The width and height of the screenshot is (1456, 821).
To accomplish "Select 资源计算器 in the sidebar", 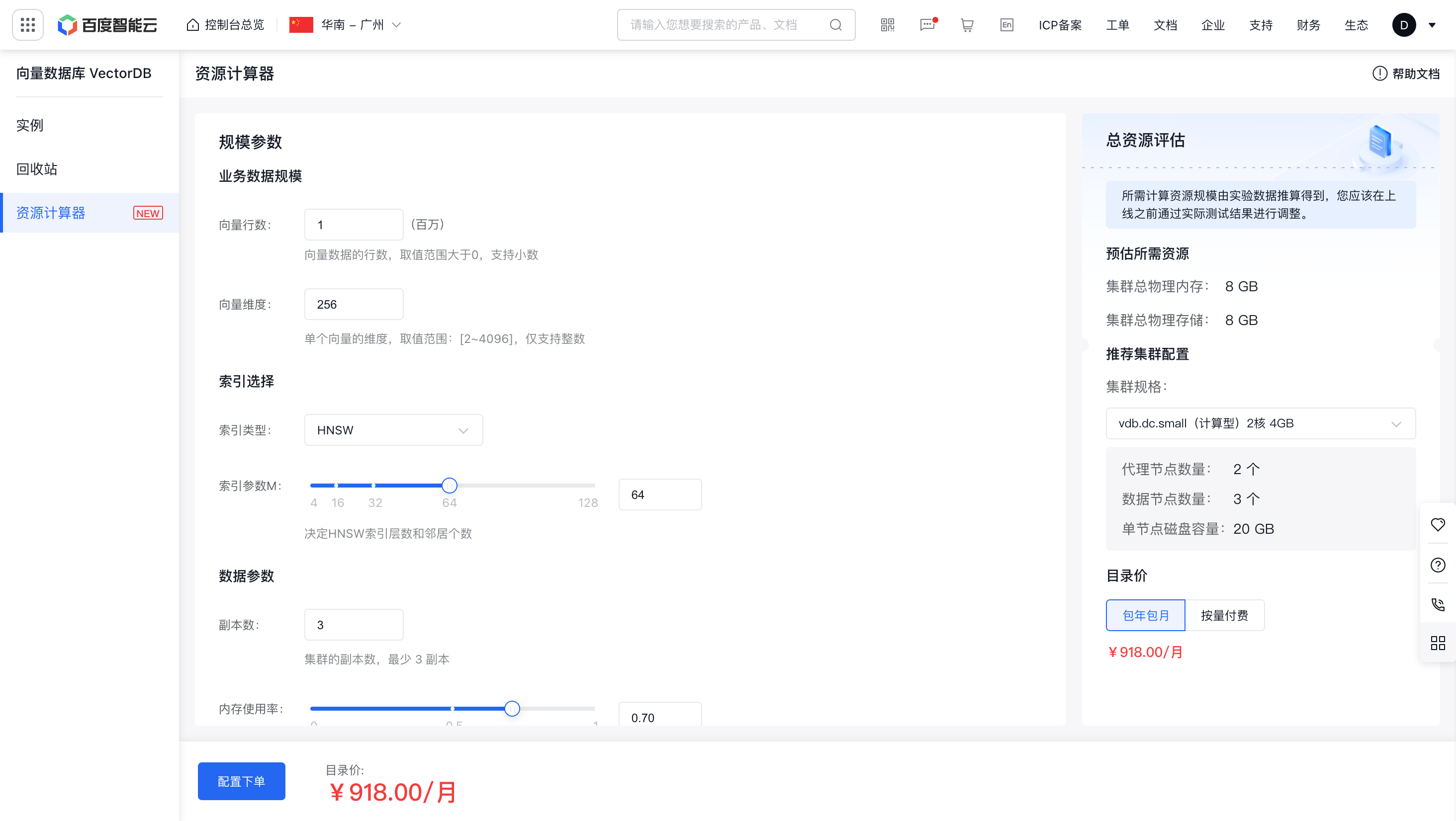I will pos(90,213).
